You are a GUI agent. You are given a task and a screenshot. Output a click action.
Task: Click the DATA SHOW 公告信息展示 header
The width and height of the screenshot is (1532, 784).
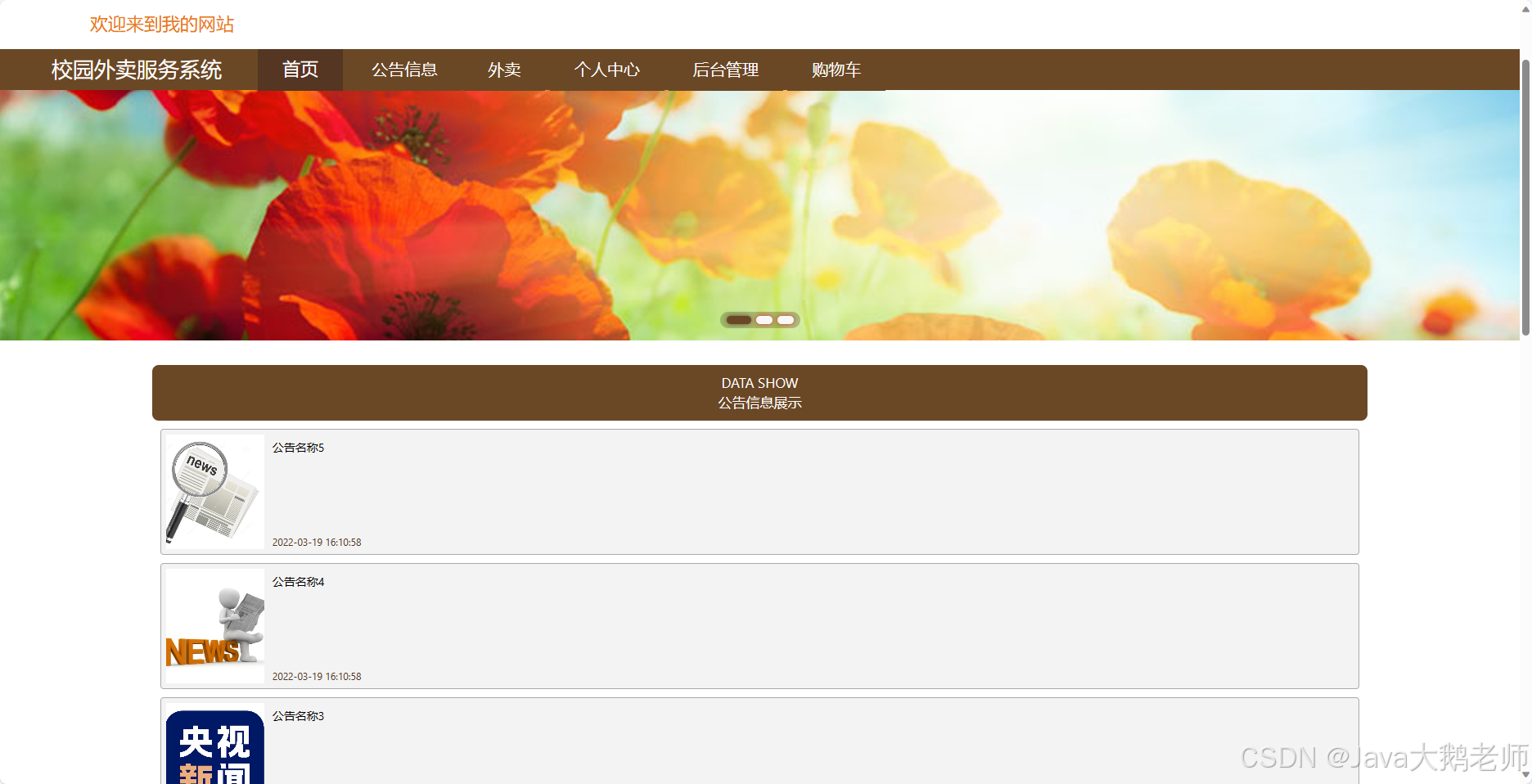pyautogui.click(x=759, y=393)
